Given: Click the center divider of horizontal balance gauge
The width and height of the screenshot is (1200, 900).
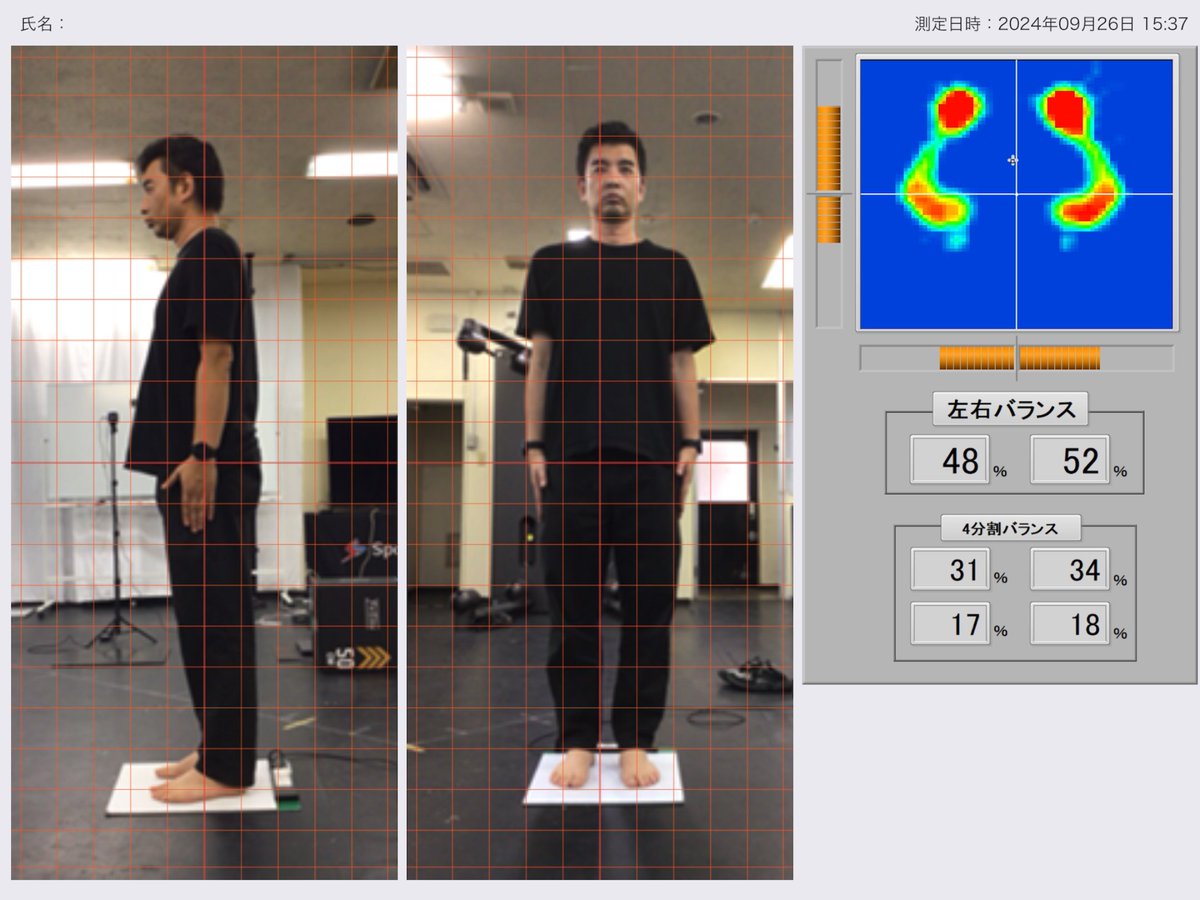Looking at the screenshot, I should [1015, 355].
